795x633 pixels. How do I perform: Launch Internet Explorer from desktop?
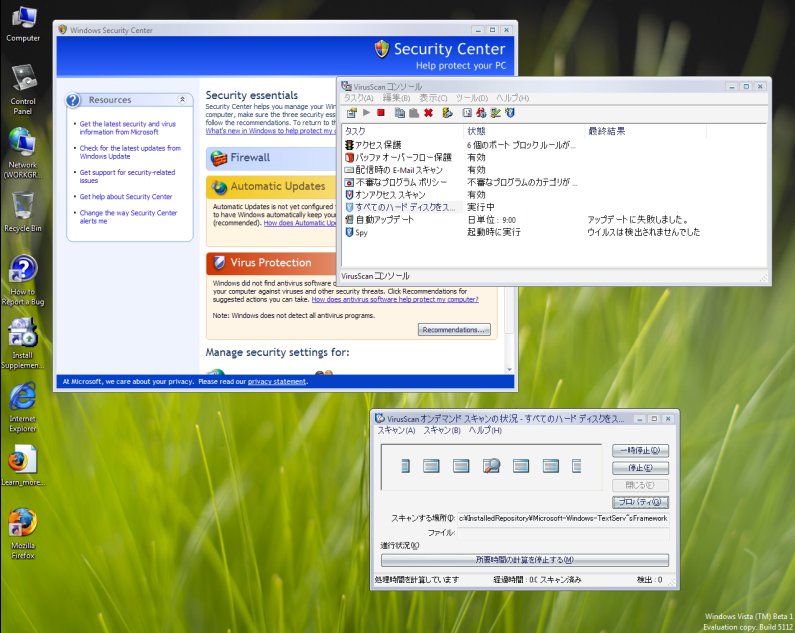tap(23, 407)
